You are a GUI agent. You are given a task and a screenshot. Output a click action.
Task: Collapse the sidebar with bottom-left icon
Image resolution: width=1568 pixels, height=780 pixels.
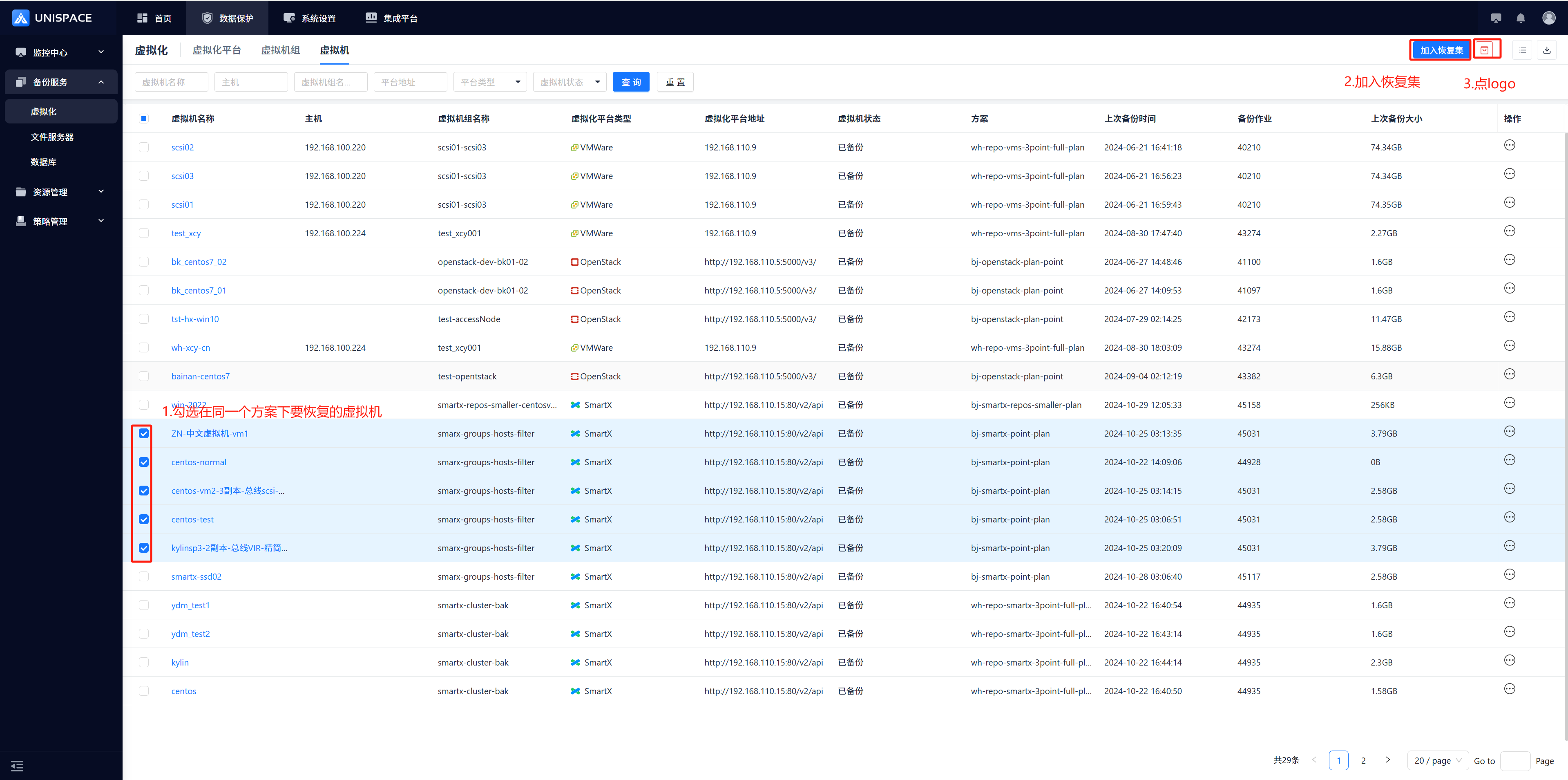[17, 765]
